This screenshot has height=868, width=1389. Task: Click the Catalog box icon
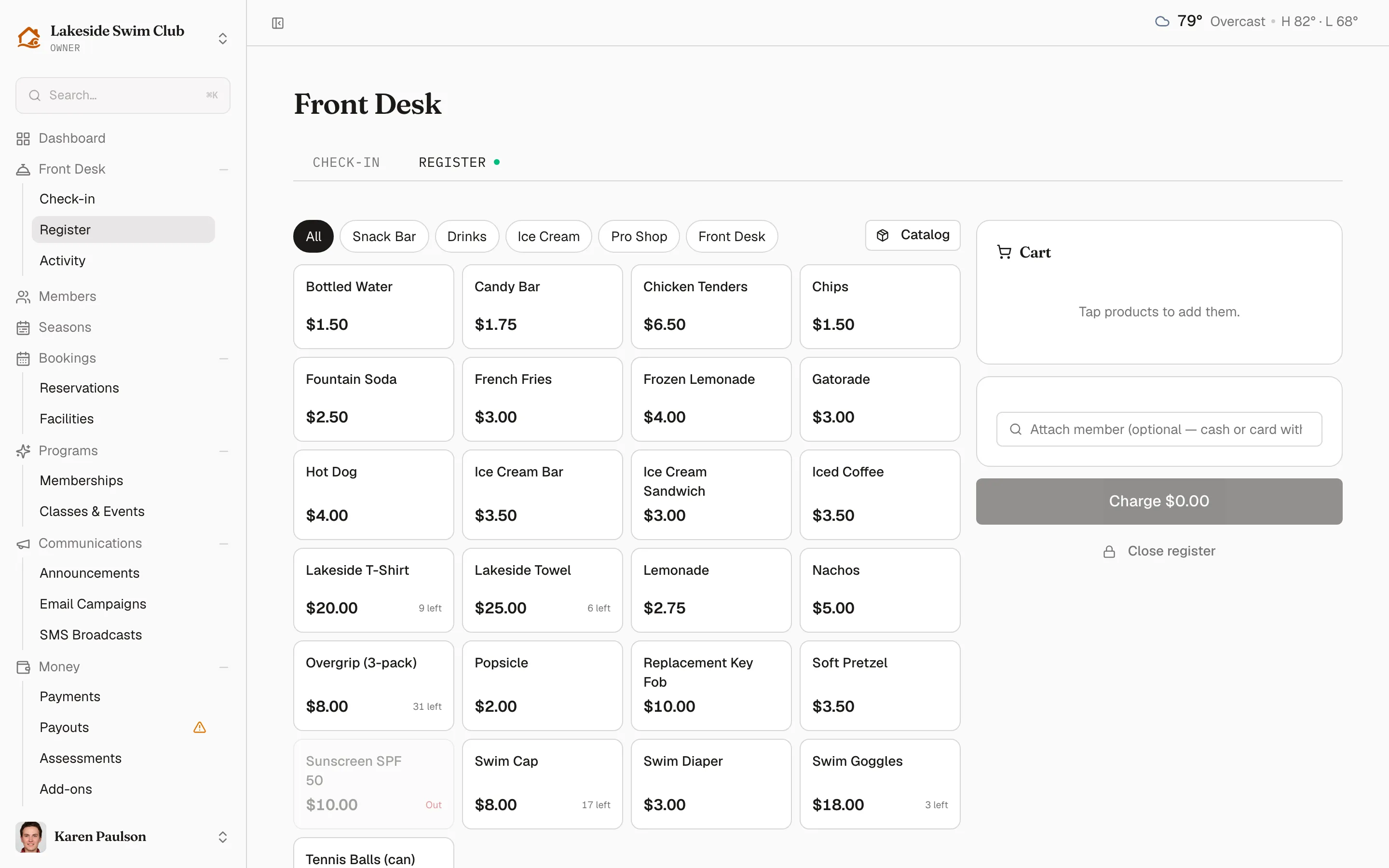click(x=883, y=235)
